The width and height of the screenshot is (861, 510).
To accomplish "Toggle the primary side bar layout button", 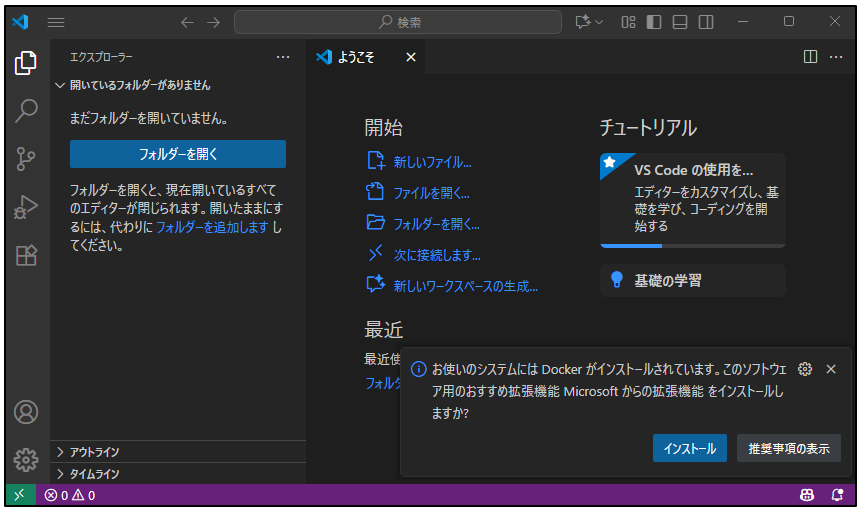I will tap(654, 22).
